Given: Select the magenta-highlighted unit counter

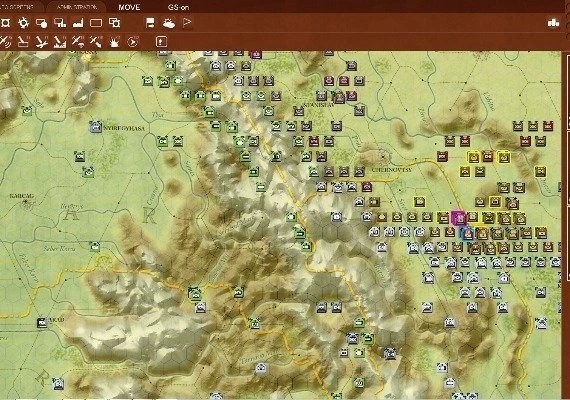Looking at the screenshot, I should click(x=458, y=218).
